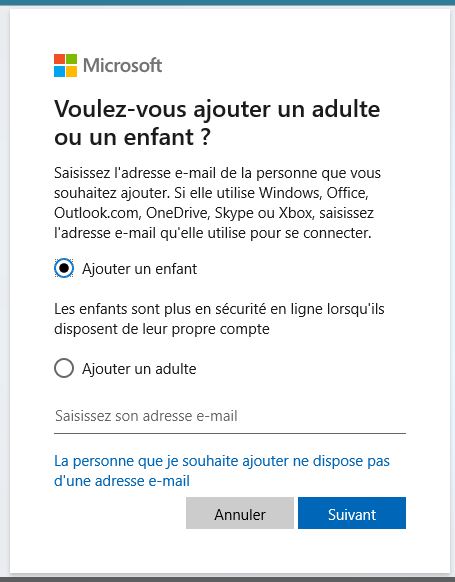Image resolution: width=455 pixels, height=582 pixels.
Task: Open the link for a person without an e-mail address
Action: click(x=222, y=471)
